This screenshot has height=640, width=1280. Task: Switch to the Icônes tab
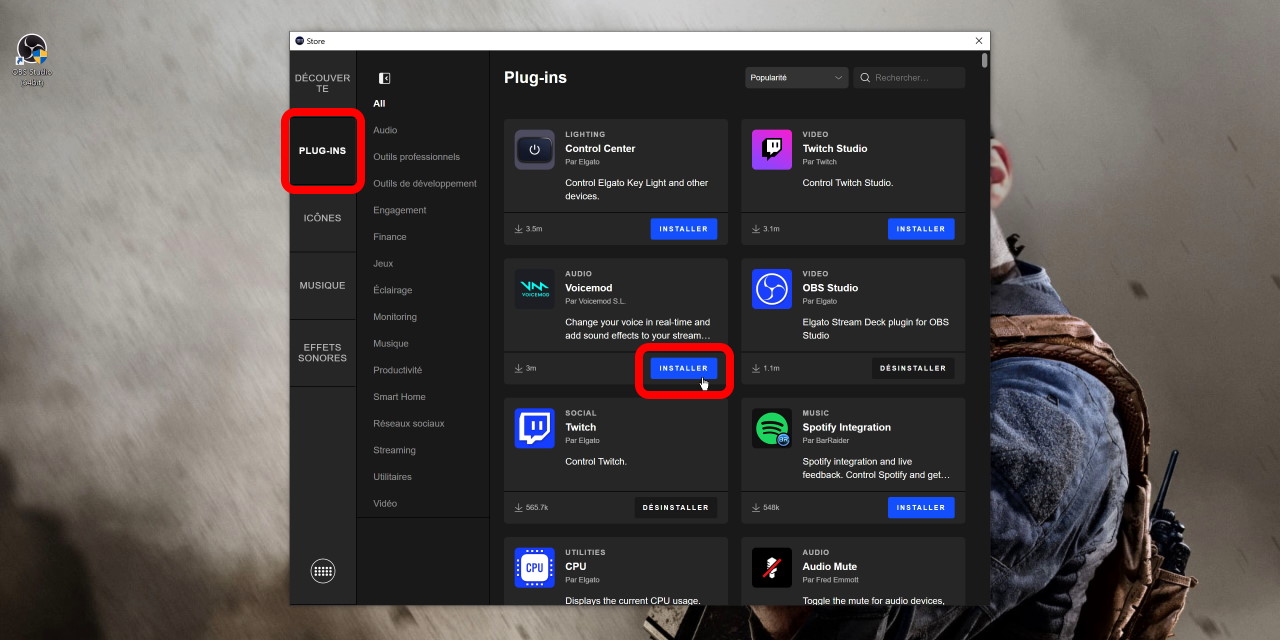(322, 218)
